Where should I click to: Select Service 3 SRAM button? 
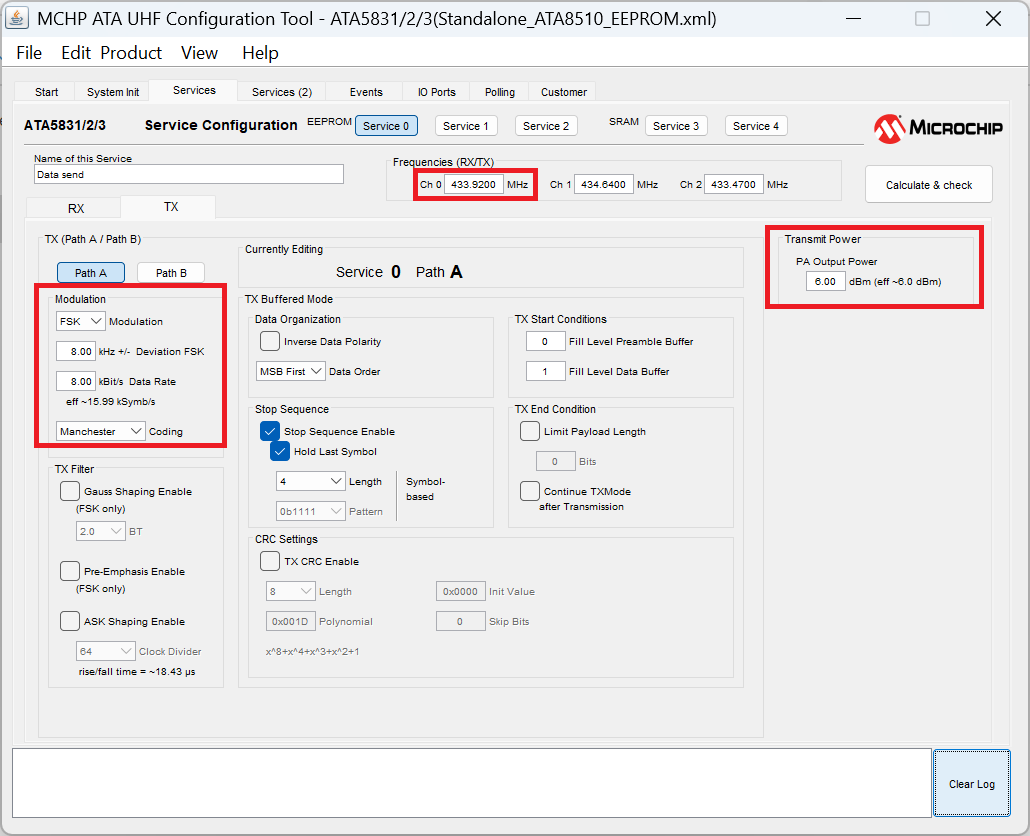(676, 125)
